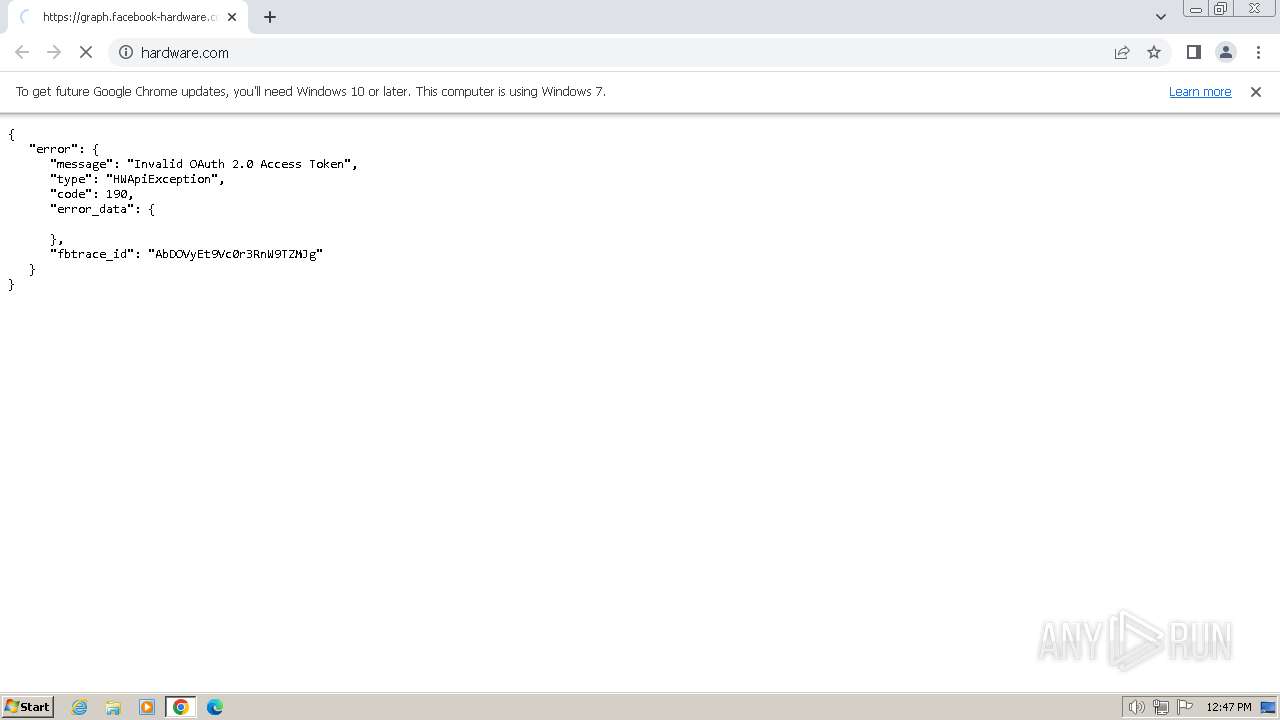Dismiss the Chrome update info bar
The image size is (1280, 720).
(1256, 91)
